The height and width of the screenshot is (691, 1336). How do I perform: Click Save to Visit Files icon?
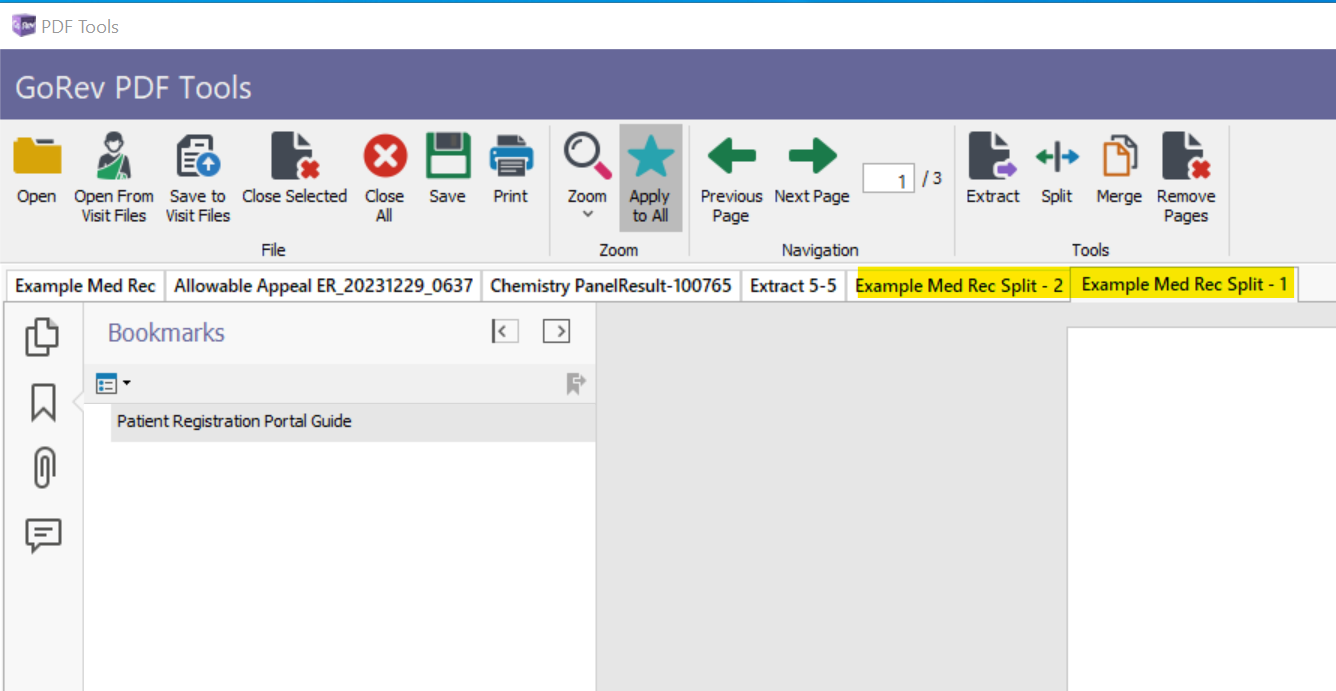point(198,157)
